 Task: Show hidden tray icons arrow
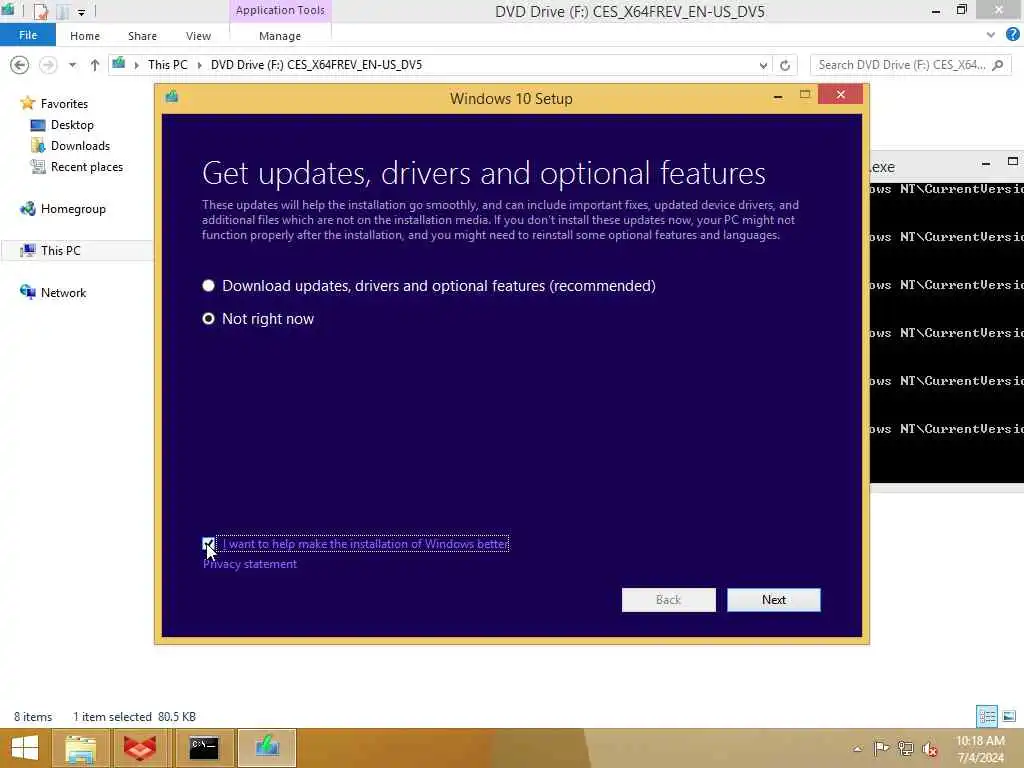(857, 748)
